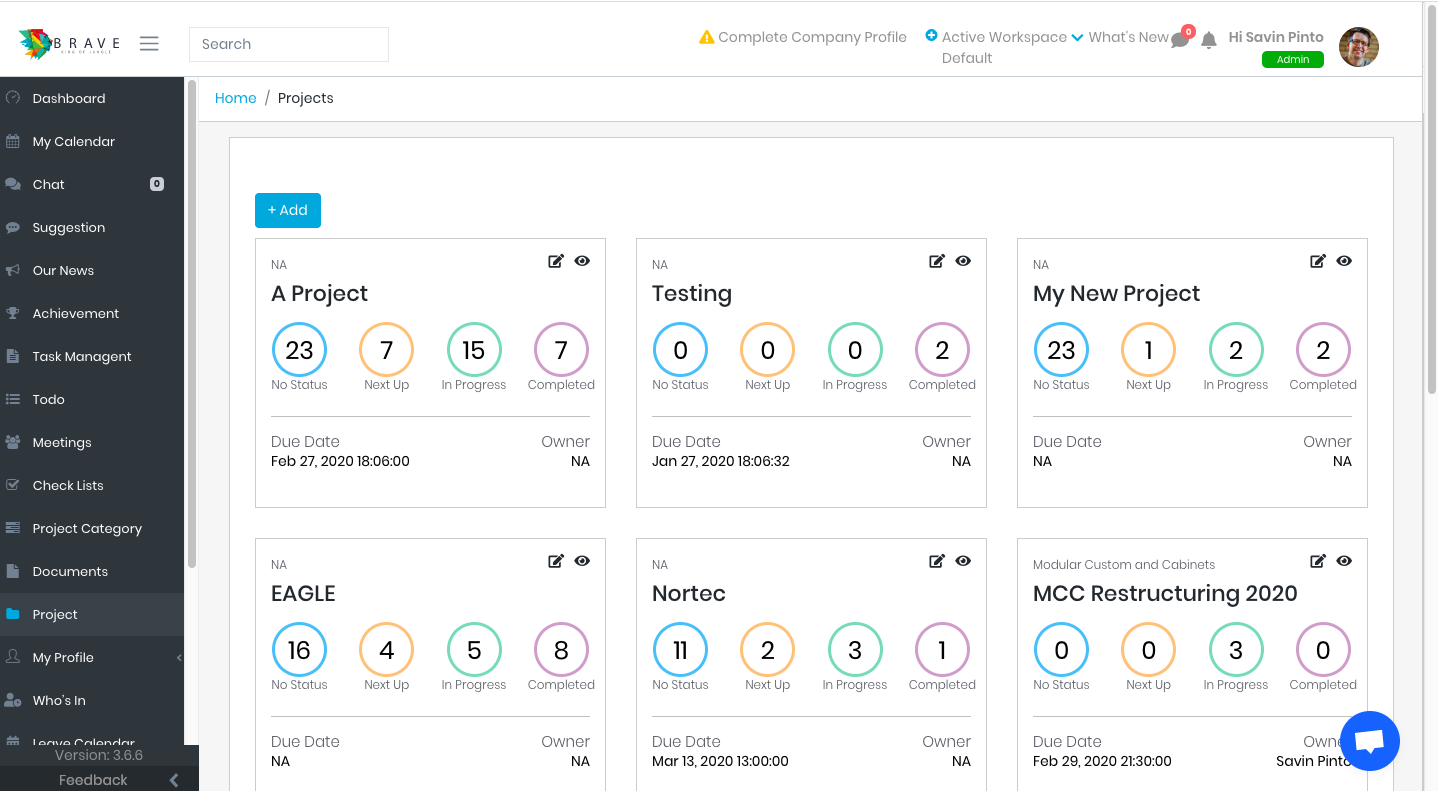Click EAGLE's Completed circle showing 8

click(561, 650)
